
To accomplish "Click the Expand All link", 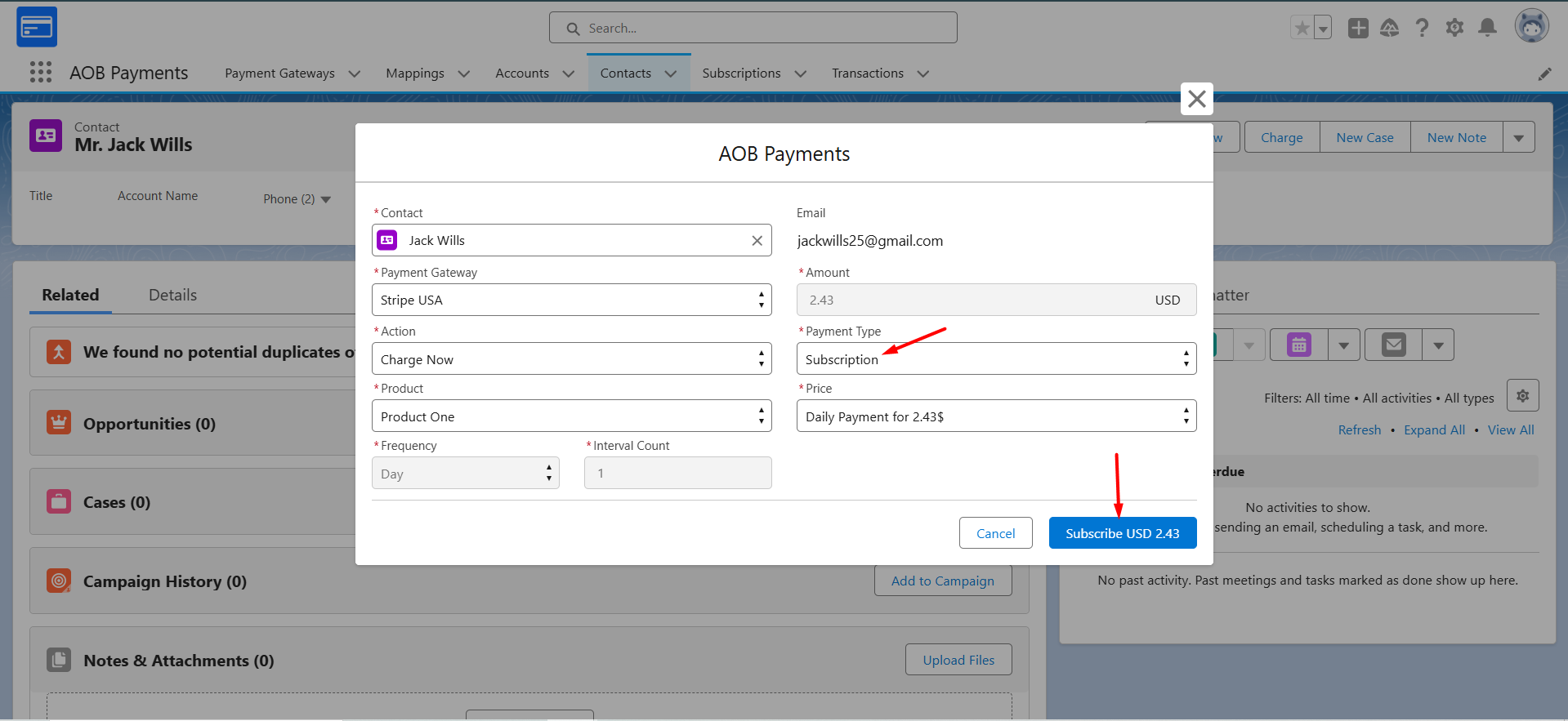I will [1435, 429].
